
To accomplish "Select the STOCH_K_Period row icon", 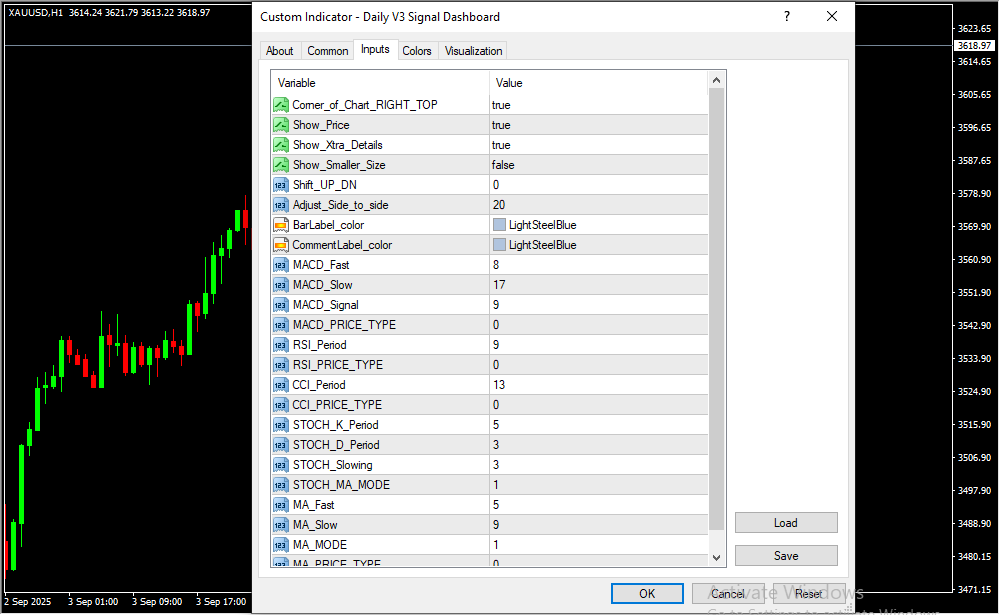I will pyautogui.click(x=280, y=425).
